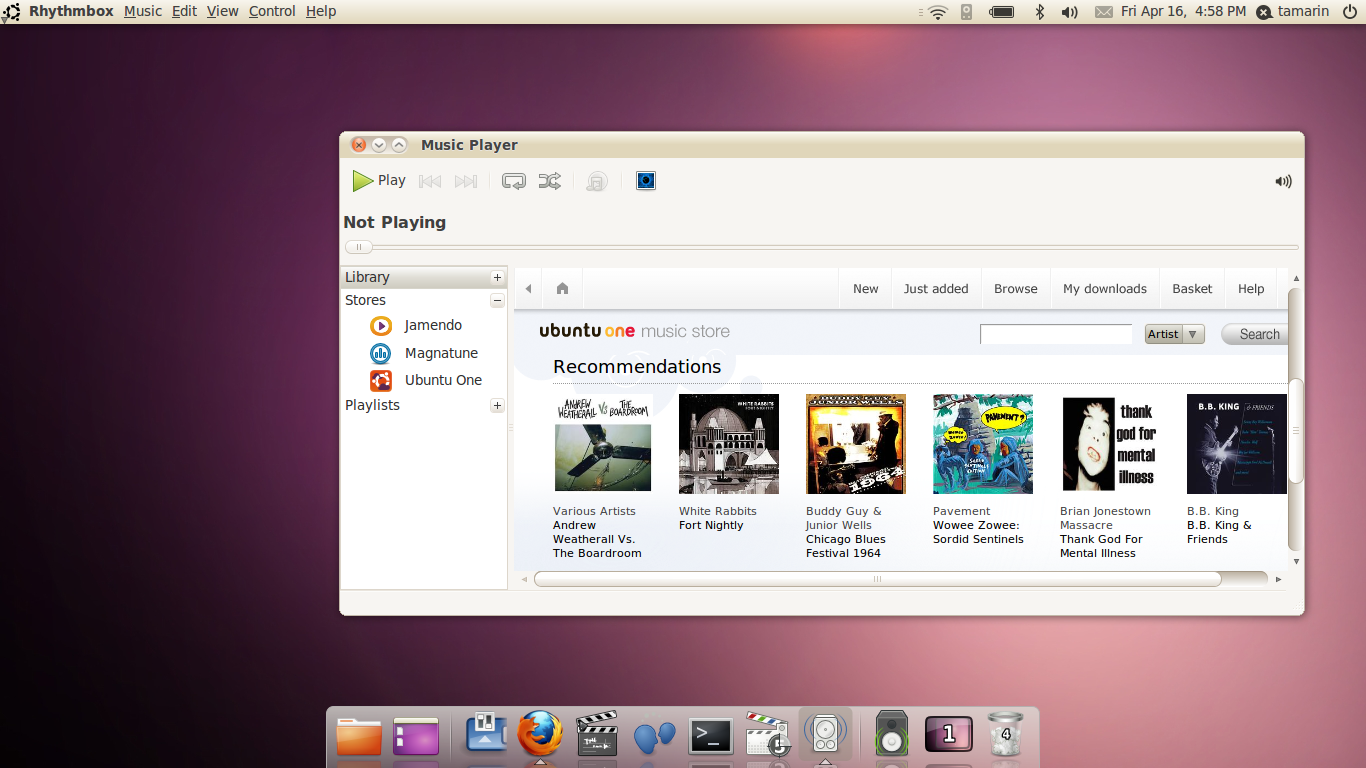Click the grayed music note toolbar icon
Screen dimensions: 1366x768
pyautogui.click(x=597, y=181)
